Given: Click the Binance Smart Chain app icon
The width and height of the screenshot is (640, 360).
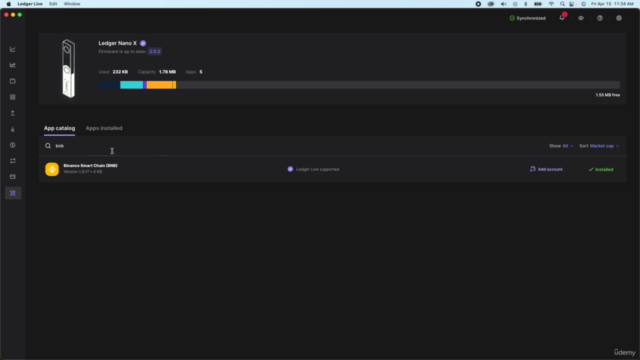Looking at the screenshot, I should [52, 169].
